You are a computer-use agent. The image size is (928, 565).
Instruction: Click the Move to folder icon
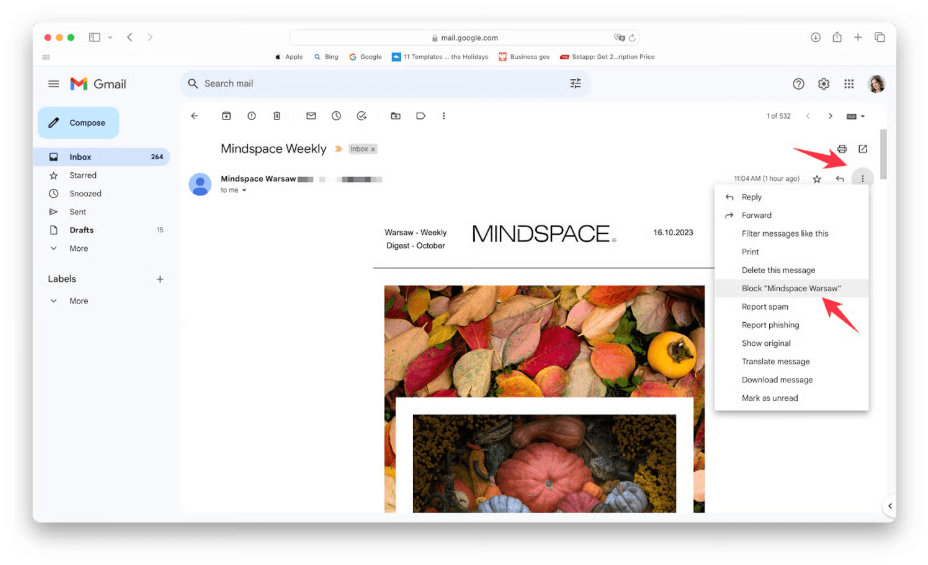coord(395,116)
